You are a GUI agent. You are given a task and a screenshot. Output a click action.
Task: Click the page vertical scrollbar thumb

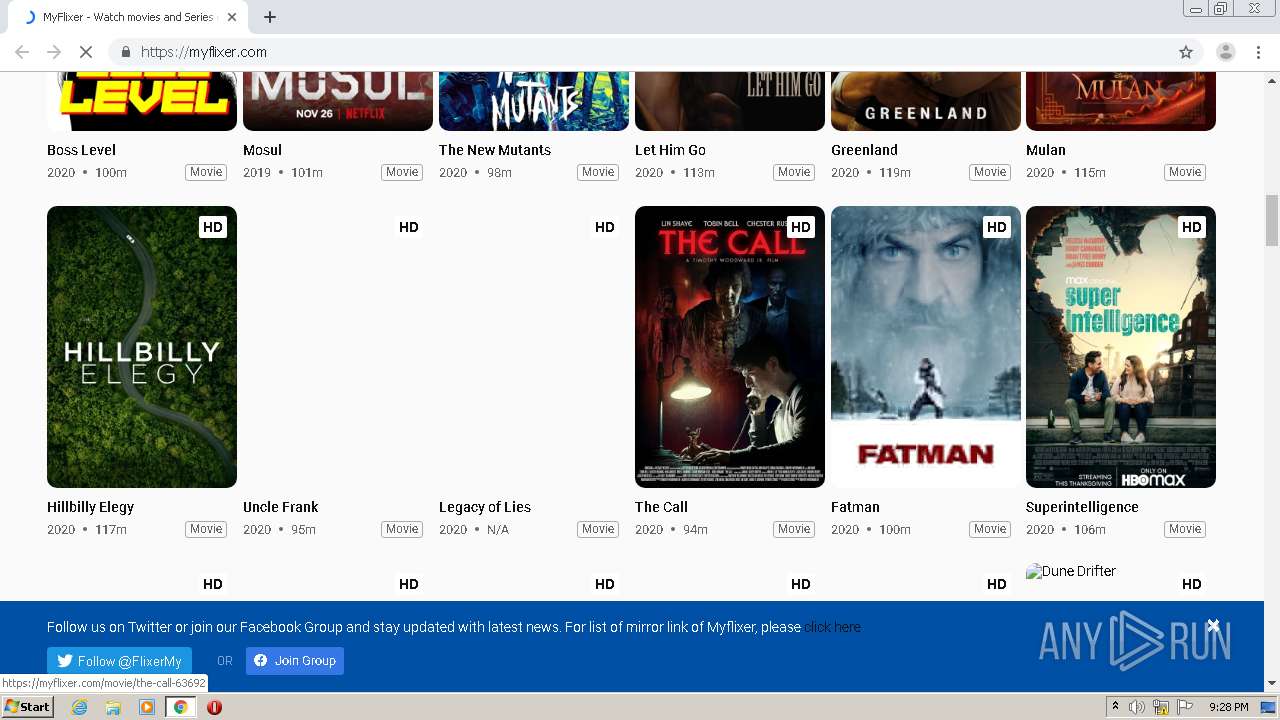click(1272, 220)
